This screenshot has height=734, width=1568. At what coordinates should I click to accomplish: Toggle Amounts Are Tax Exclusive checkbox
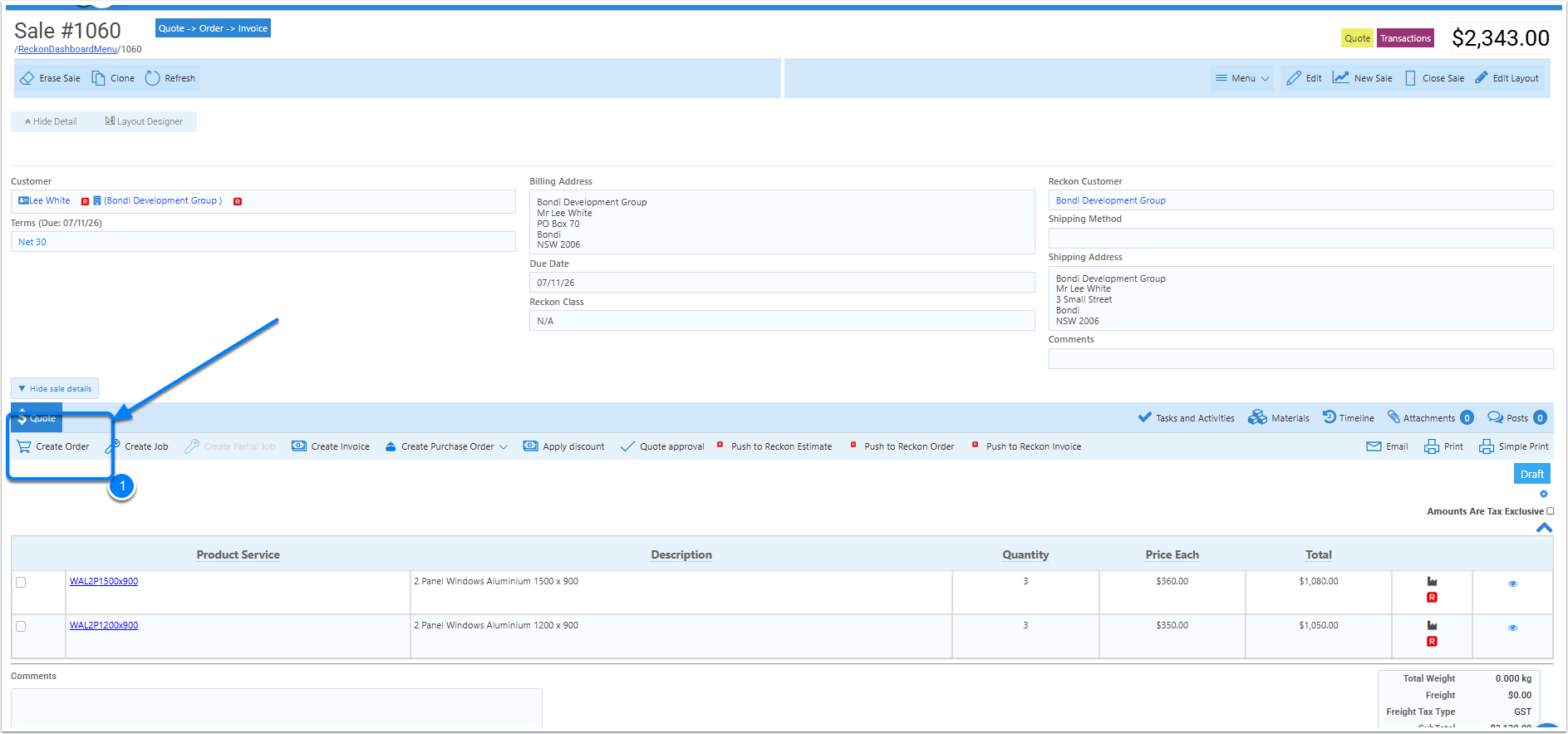(1550, 511)
